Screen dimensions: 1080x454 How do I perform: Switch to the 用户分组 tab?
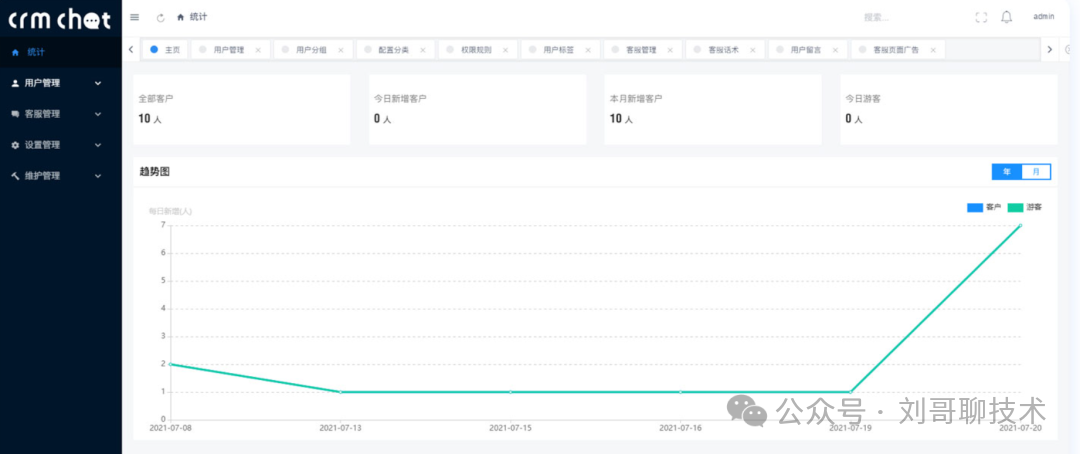coord(311,50)
